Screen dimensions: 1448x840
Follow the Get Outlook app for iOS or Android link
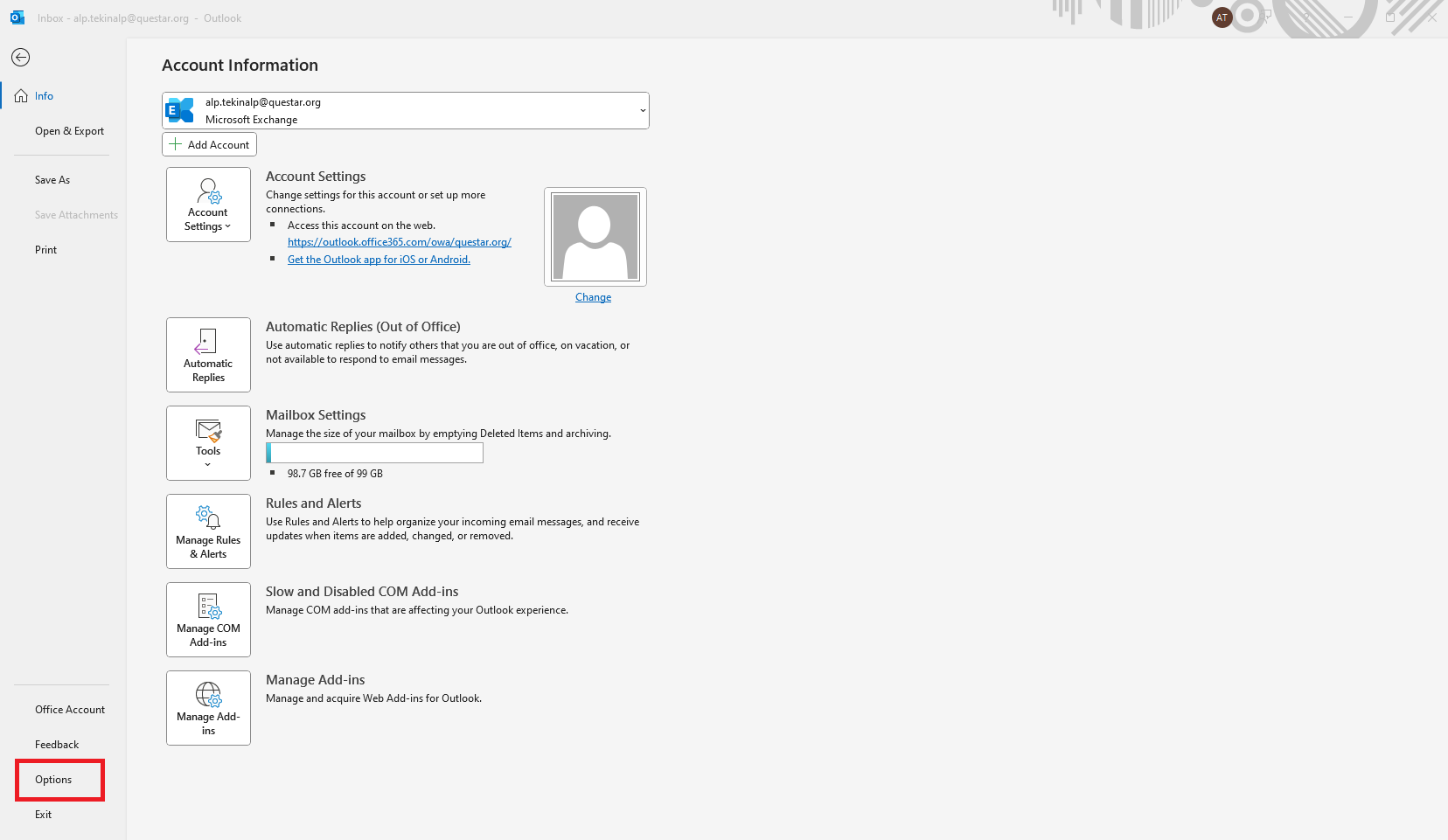pos(379,260)
